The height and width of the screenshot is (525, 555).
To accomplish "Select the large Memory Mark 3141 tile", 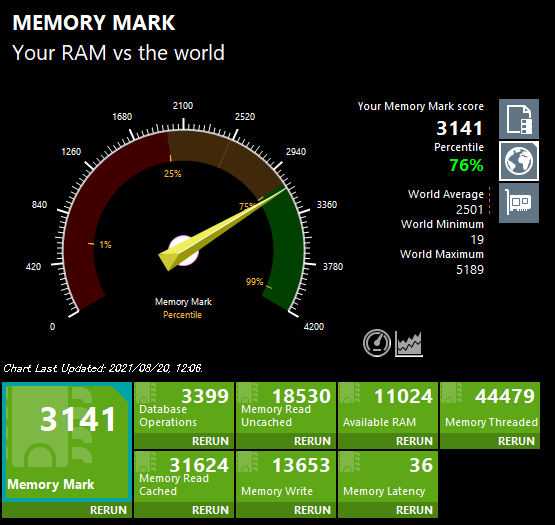I will click(67, 442).
